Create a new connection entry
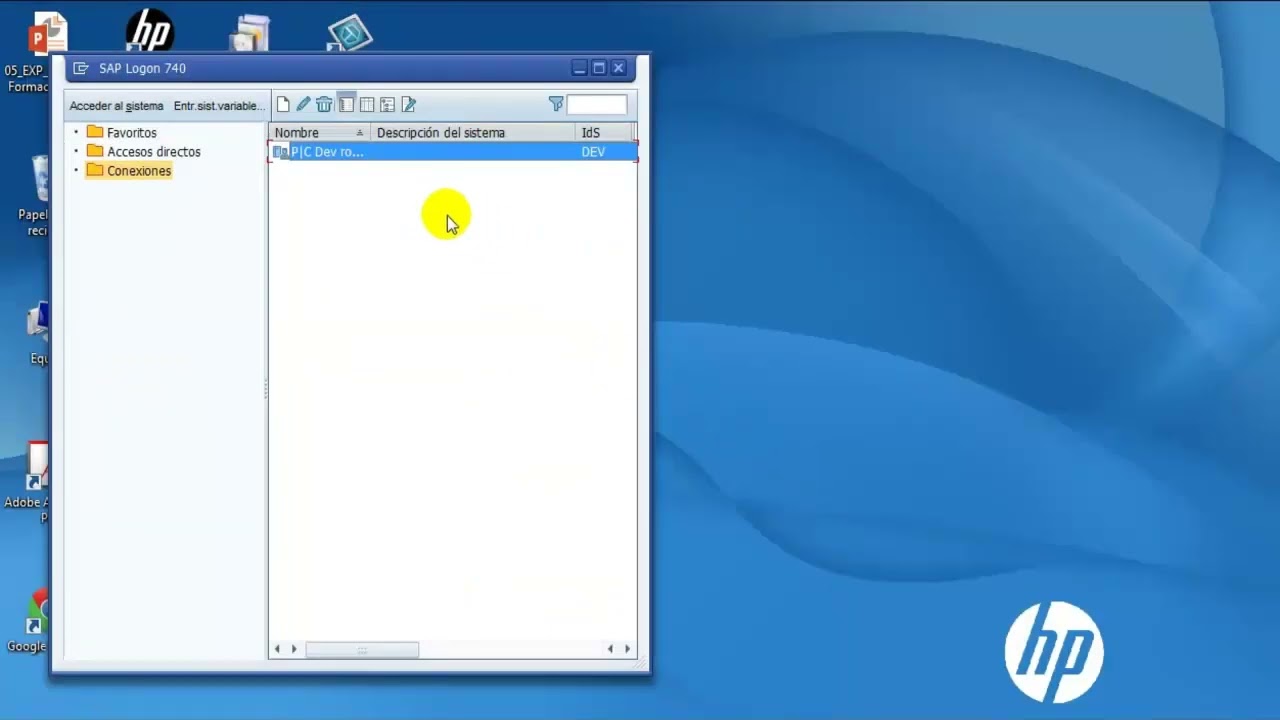The image size is (1280, 720). (x=284, y=104)
